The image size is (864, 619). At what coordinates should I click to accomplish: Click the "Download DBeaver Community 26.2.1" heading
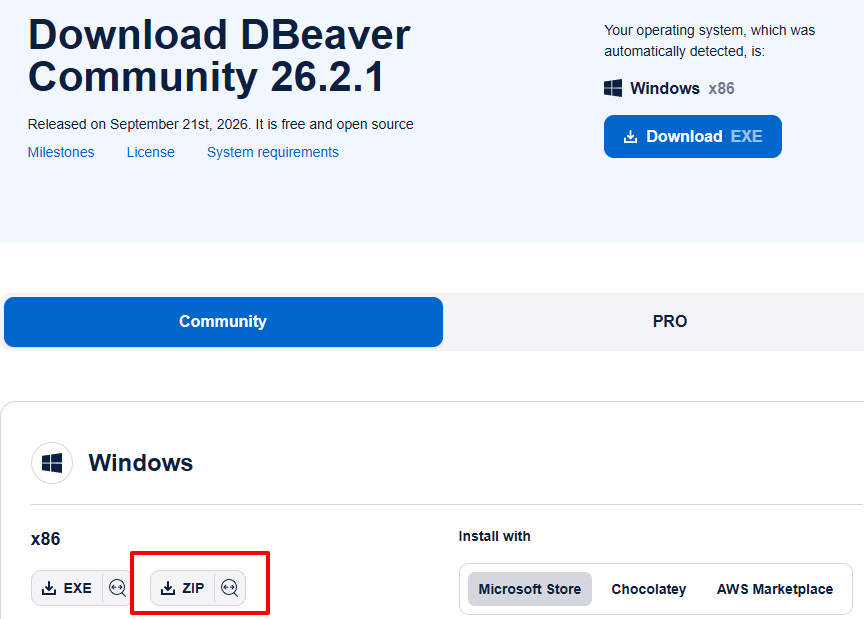(x=219, y=56)
